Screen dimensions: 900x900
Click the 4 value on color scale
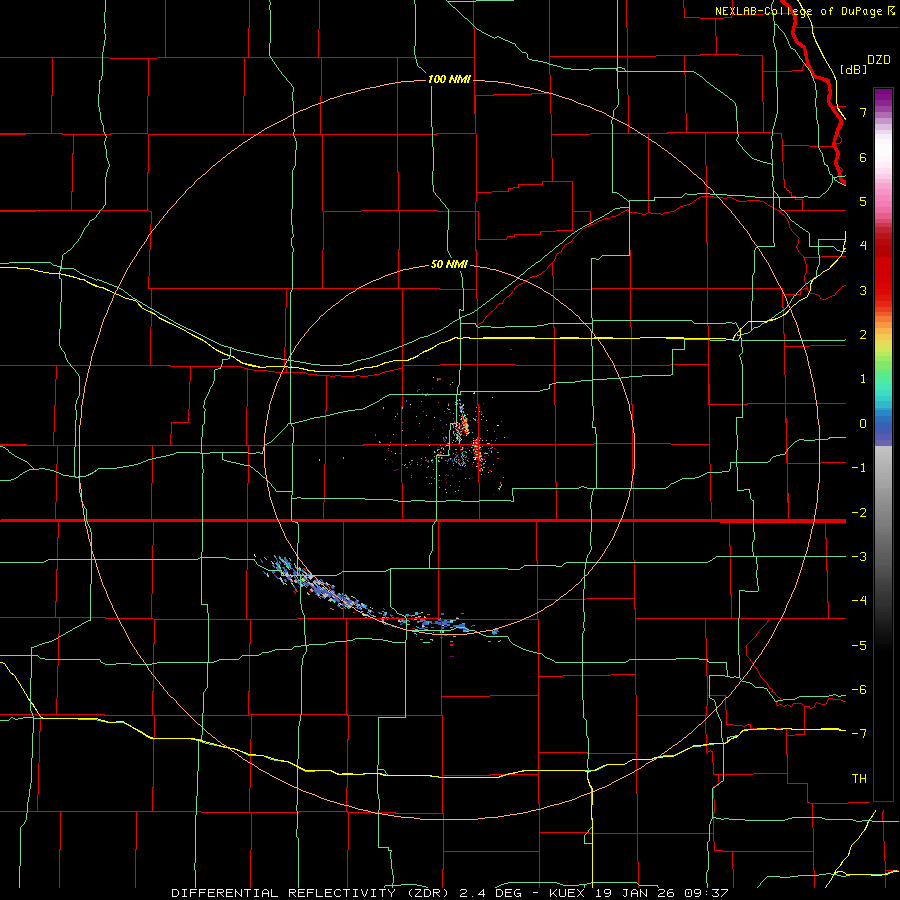863,245
